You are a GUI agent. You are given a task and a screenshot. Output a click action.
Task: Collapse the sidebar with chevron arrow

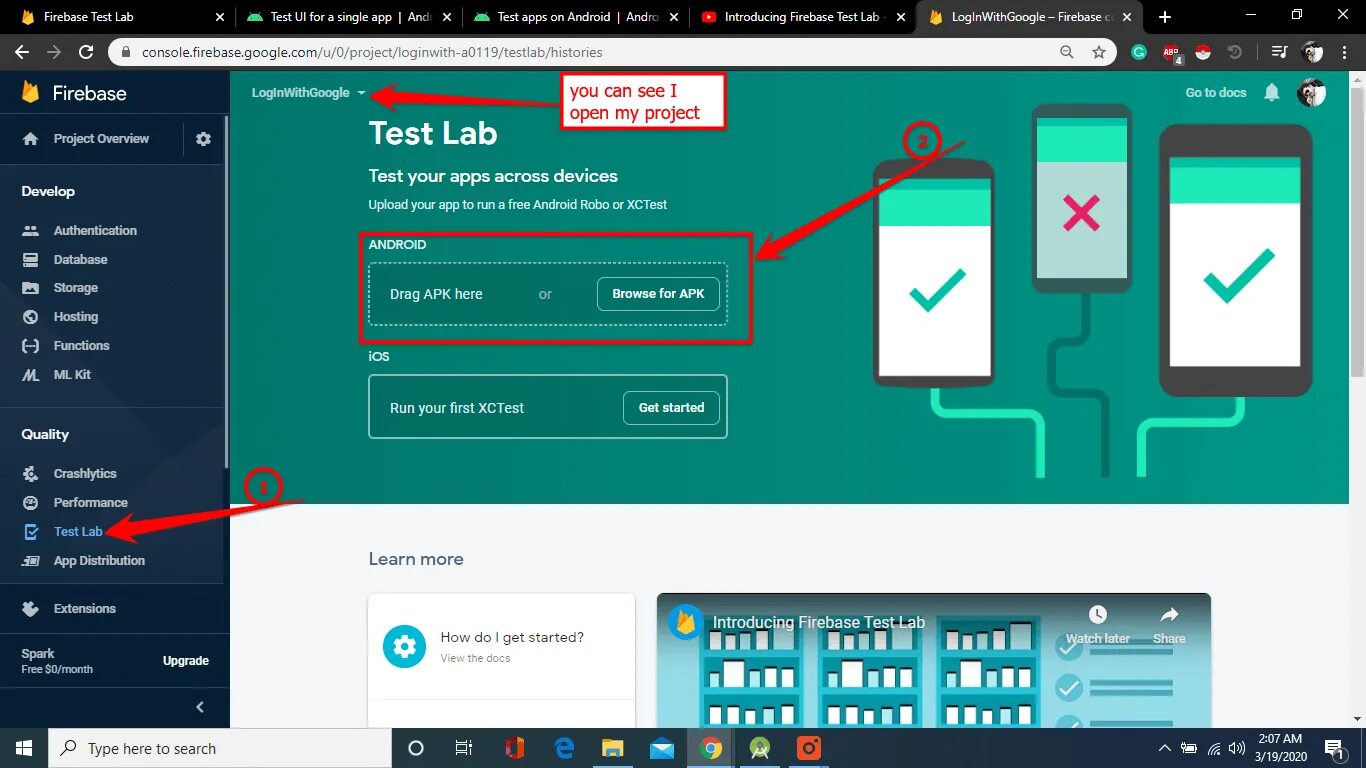point(200,707)
